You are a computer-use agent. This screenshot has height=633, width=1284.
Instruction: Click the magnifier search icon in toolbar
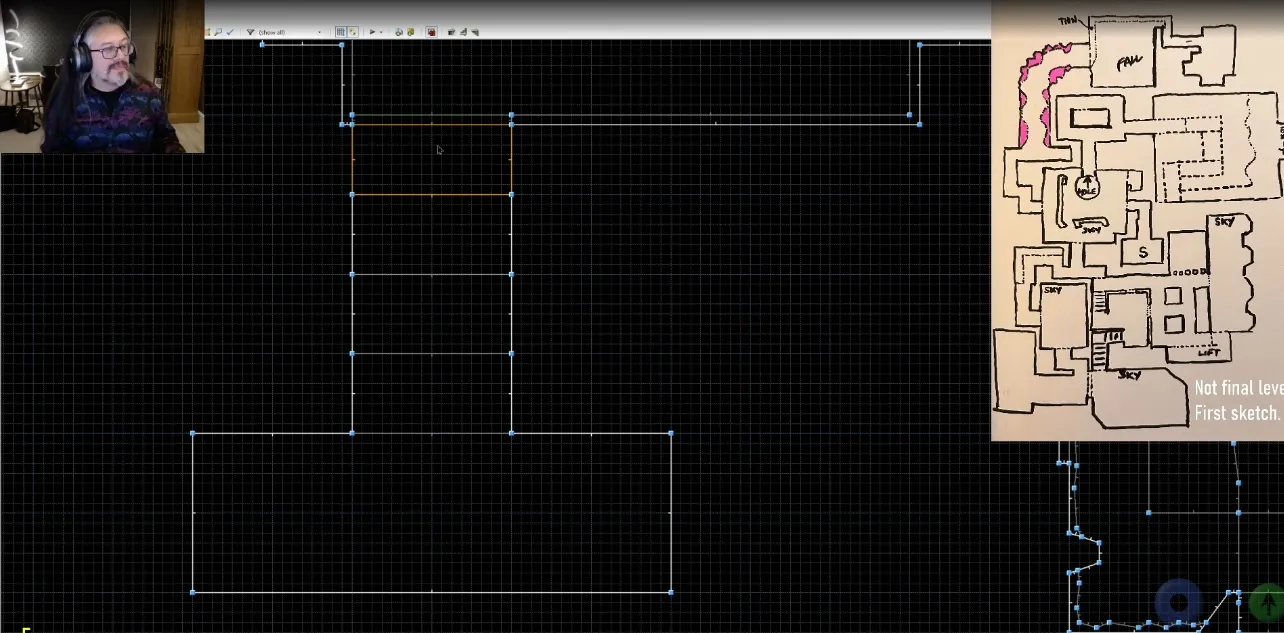[218, 32]
